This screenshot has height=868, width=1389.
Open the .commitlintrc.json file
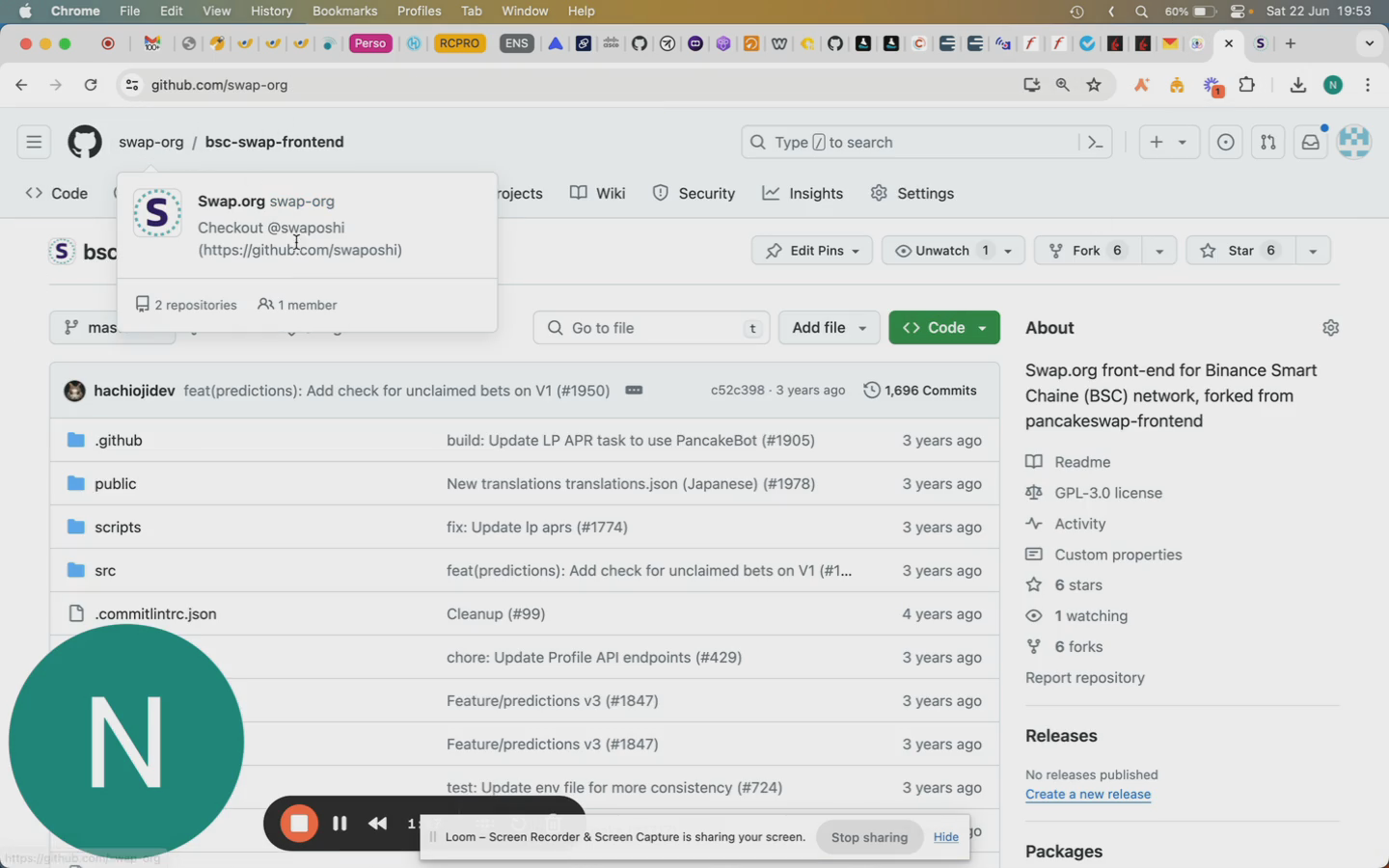(x=155, y=614)
